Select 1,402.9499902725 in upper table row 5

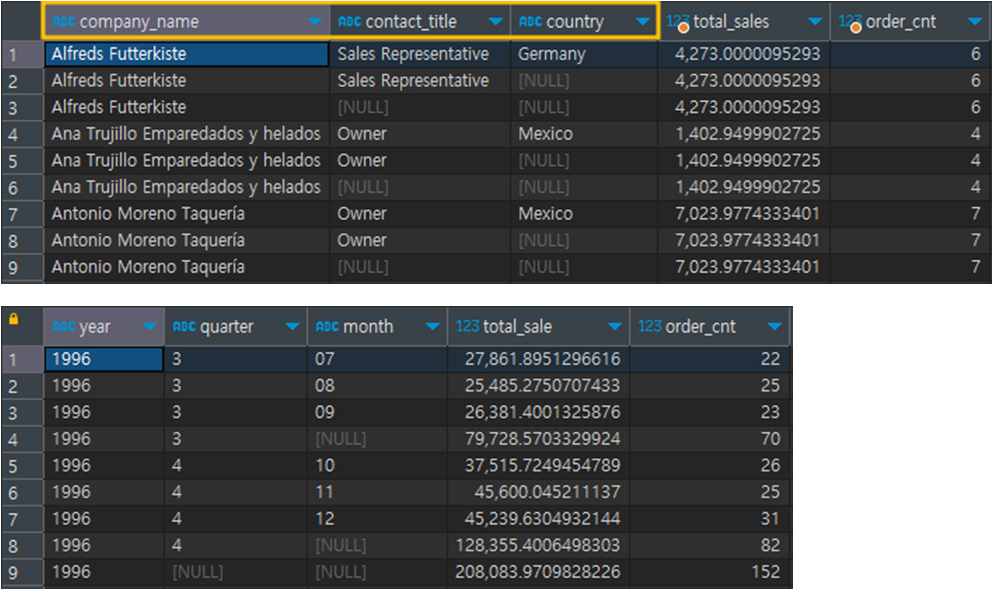click(x=744, y=161)
